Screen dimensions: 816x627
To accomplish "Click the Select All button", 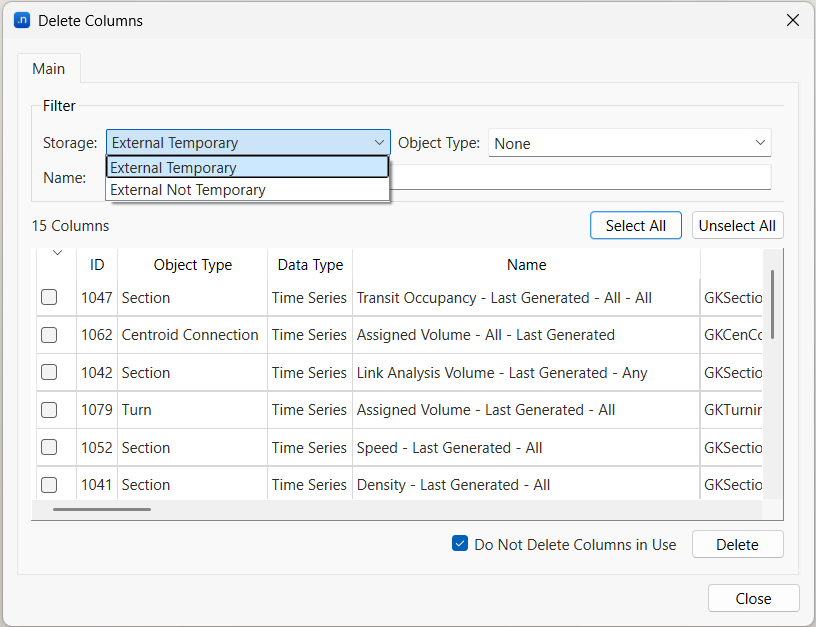I will (x=635, y=225).
